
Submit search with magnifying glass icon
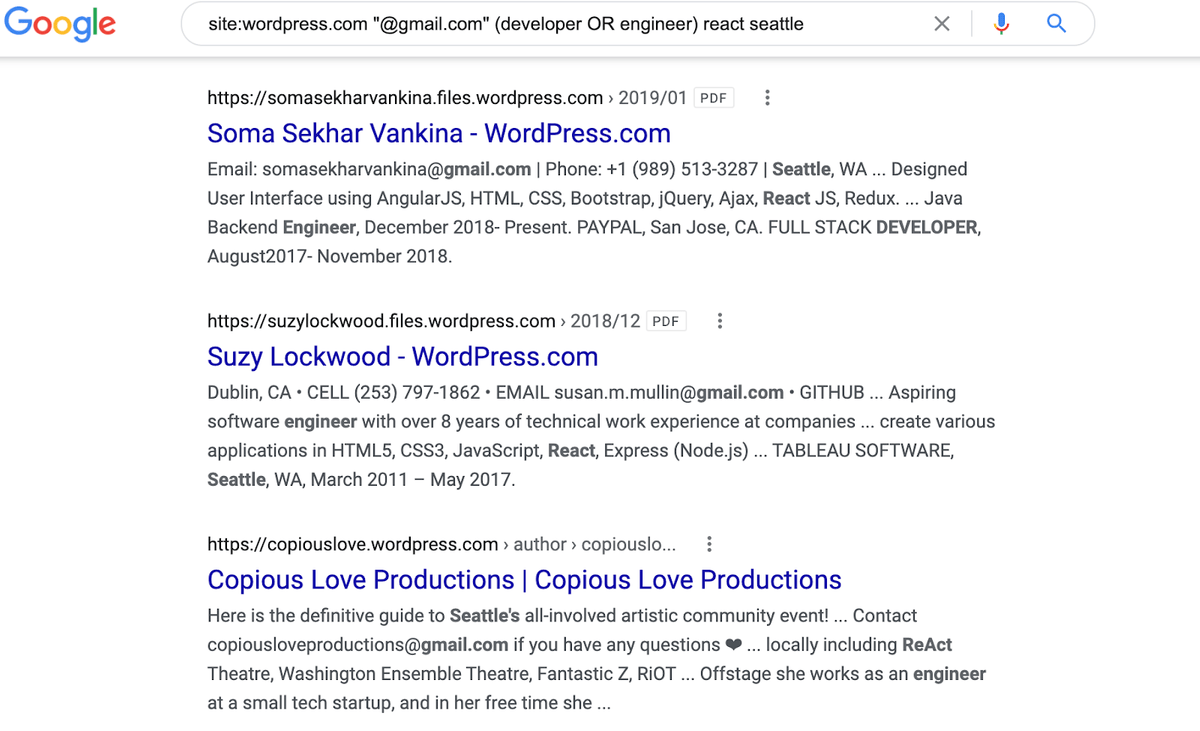1056,23
